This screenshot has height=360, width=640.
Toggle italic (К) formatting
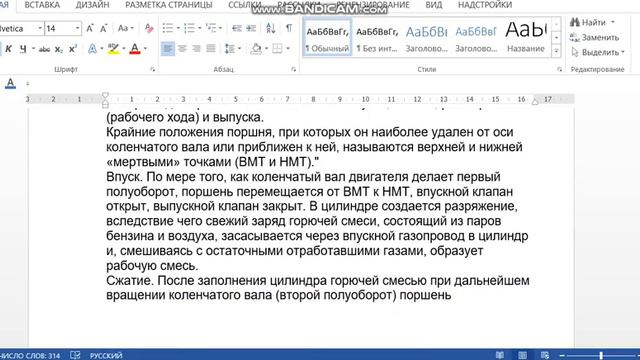8,49
